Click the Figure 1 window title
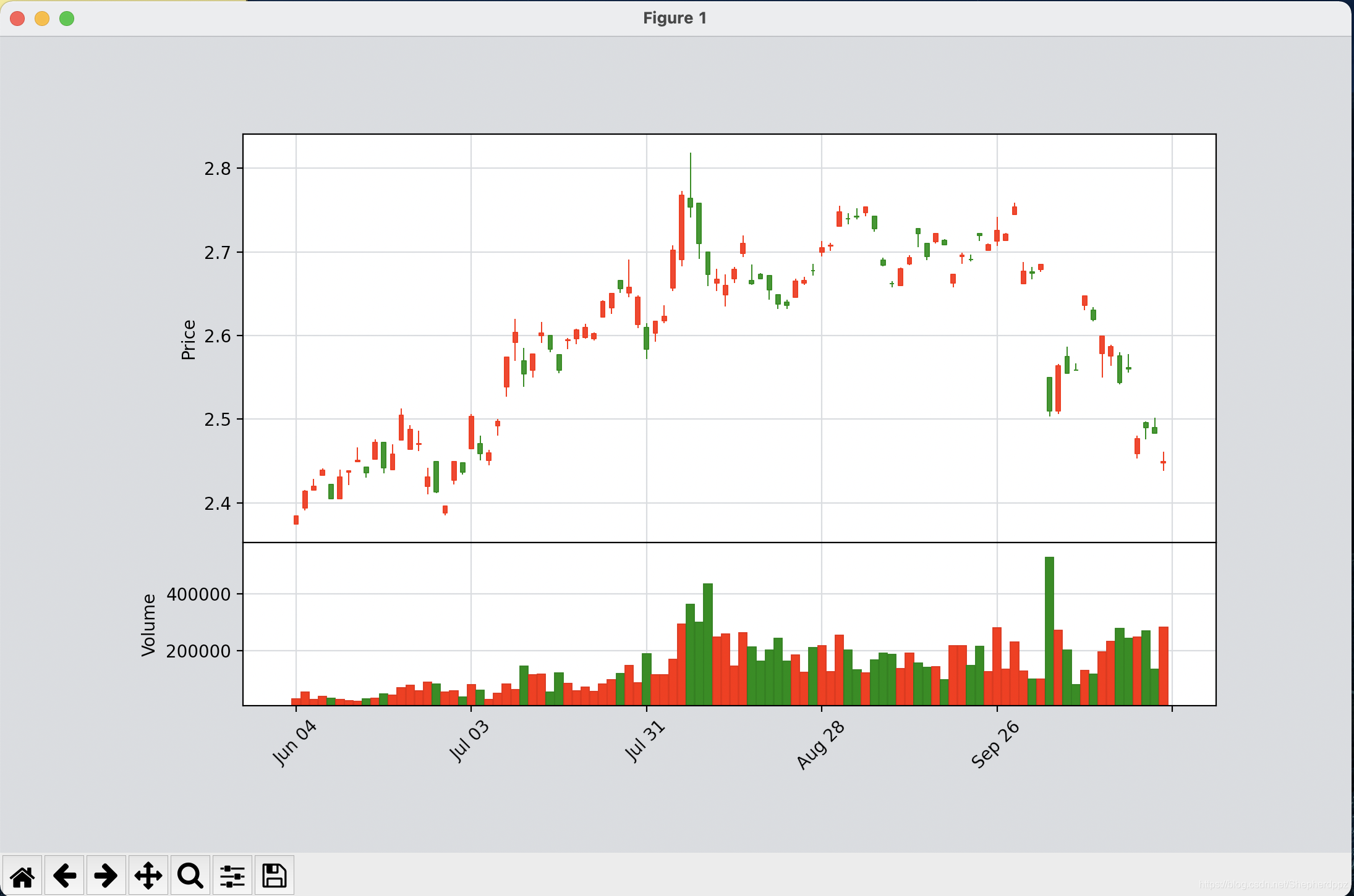Image resolution: width=1354 pixels, height=896 pixels. click(x=675, y=18)
